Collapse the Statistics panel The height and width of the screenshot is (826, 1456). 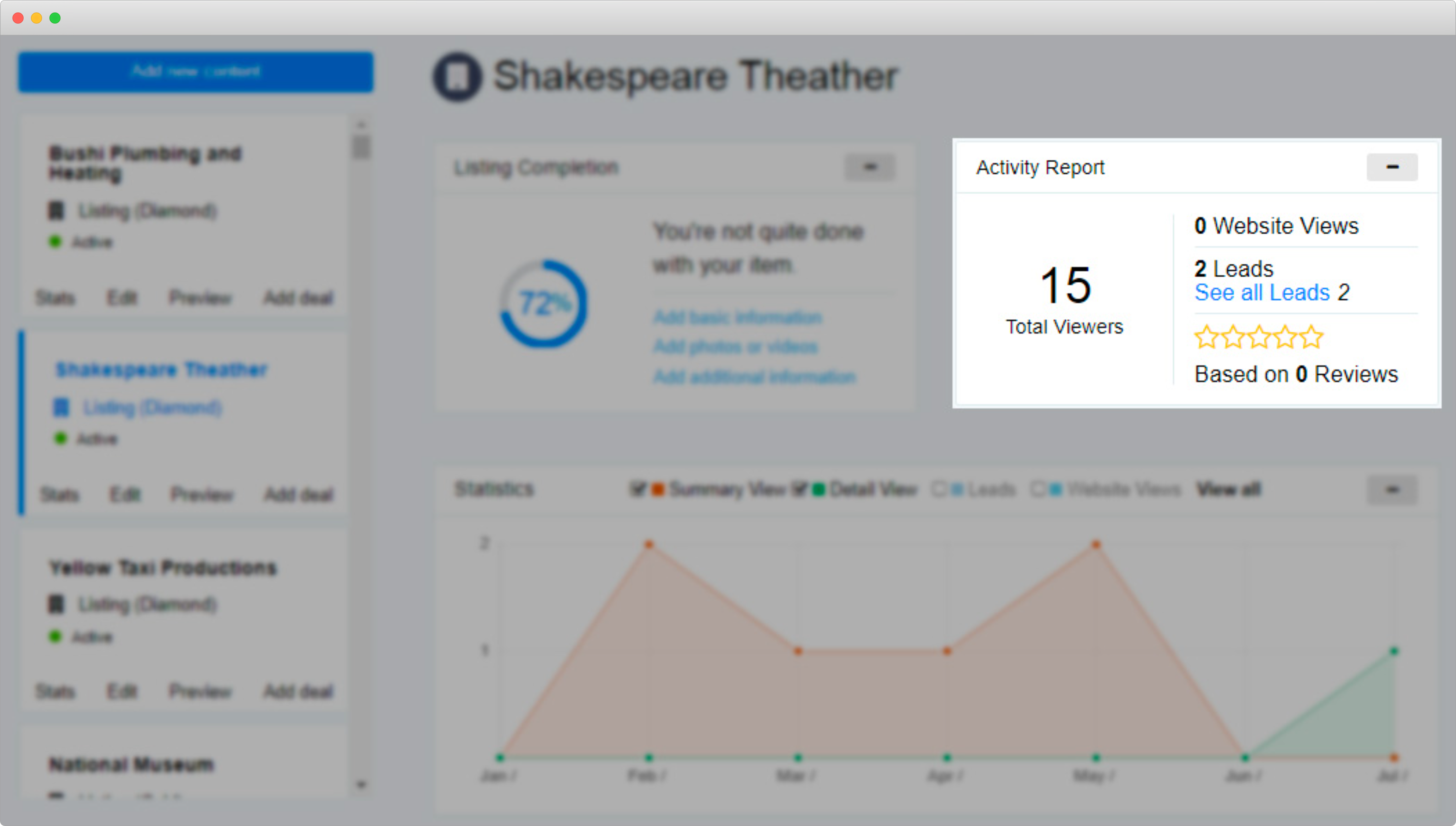pyautogui.click(x=1392, y=490)
